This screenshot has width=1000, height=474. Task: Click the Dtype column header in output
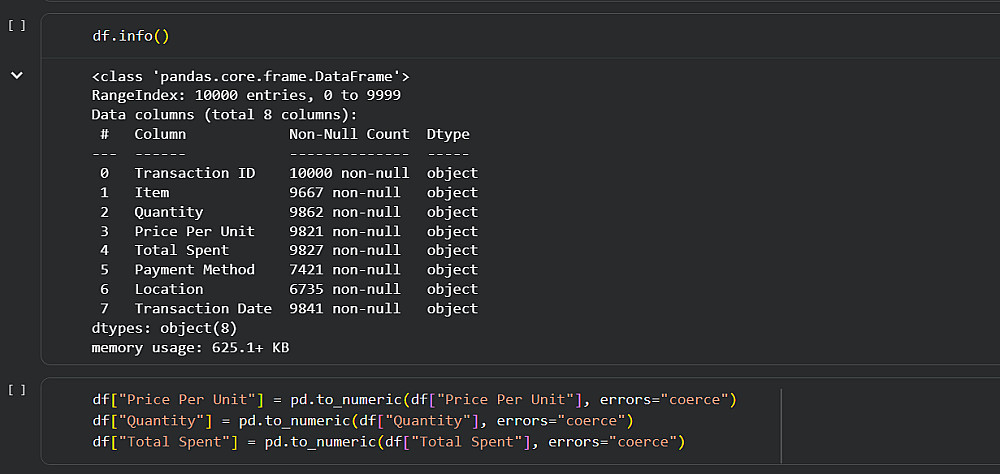[448, 134]
